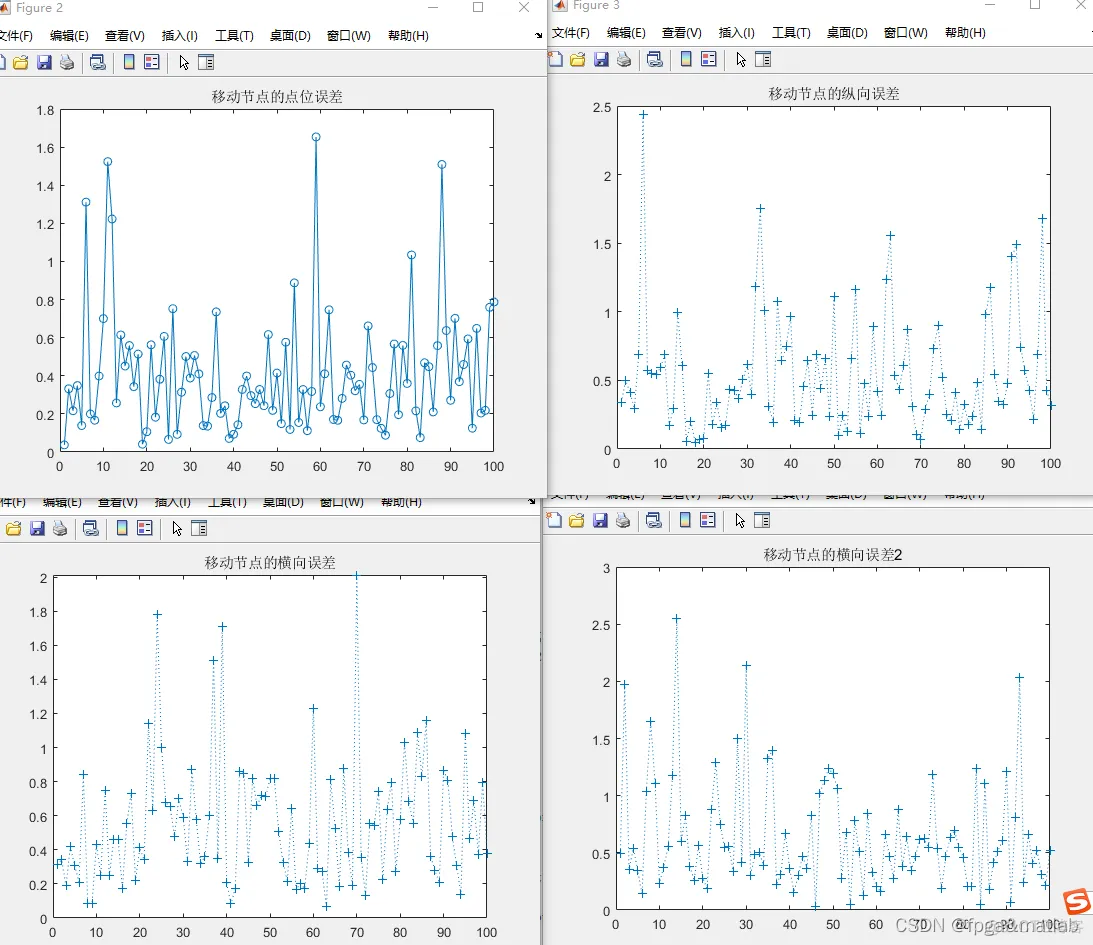New figure icon in 横向误差2 figure toolbar
This screenshot has width=1093, height=945.
tap(554, 520)
